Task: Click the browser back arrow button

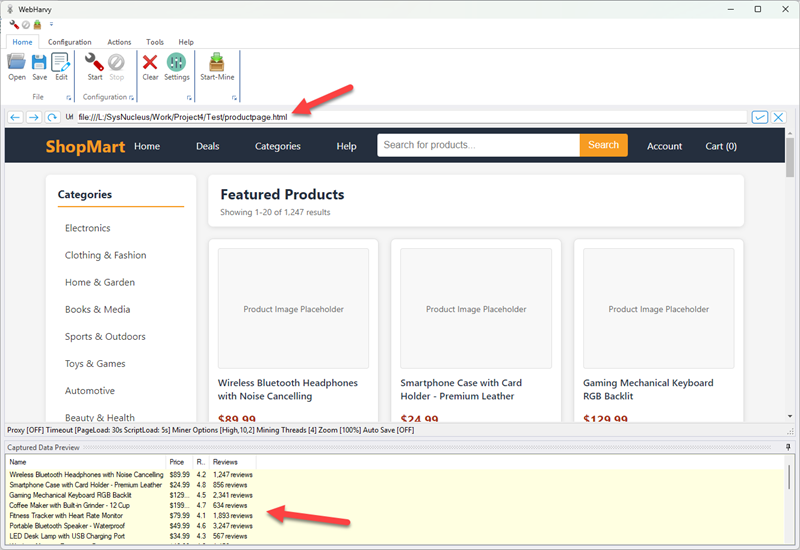Action: click(x=15, y=117)
